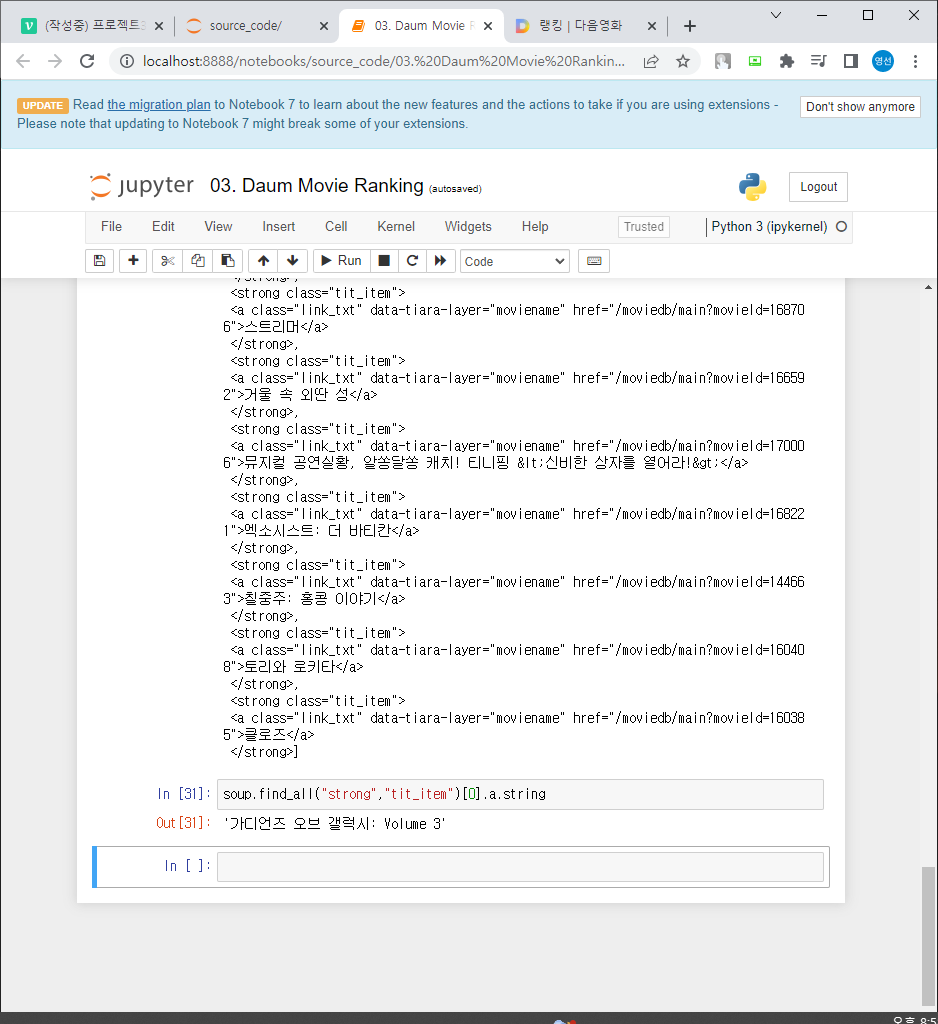Open the Help menu
Screen dimensions: 938x1024
[535, 227]
